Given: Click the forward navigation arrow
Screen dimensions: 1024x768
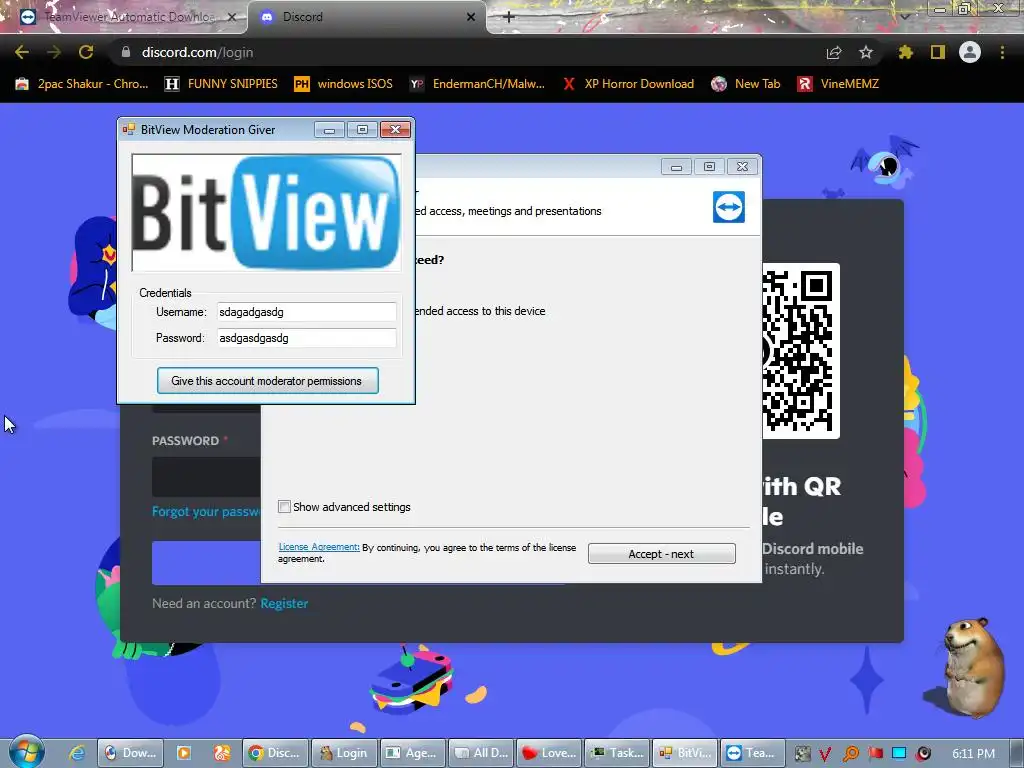Looking at the screenshot, I should (x=54, y=52).
